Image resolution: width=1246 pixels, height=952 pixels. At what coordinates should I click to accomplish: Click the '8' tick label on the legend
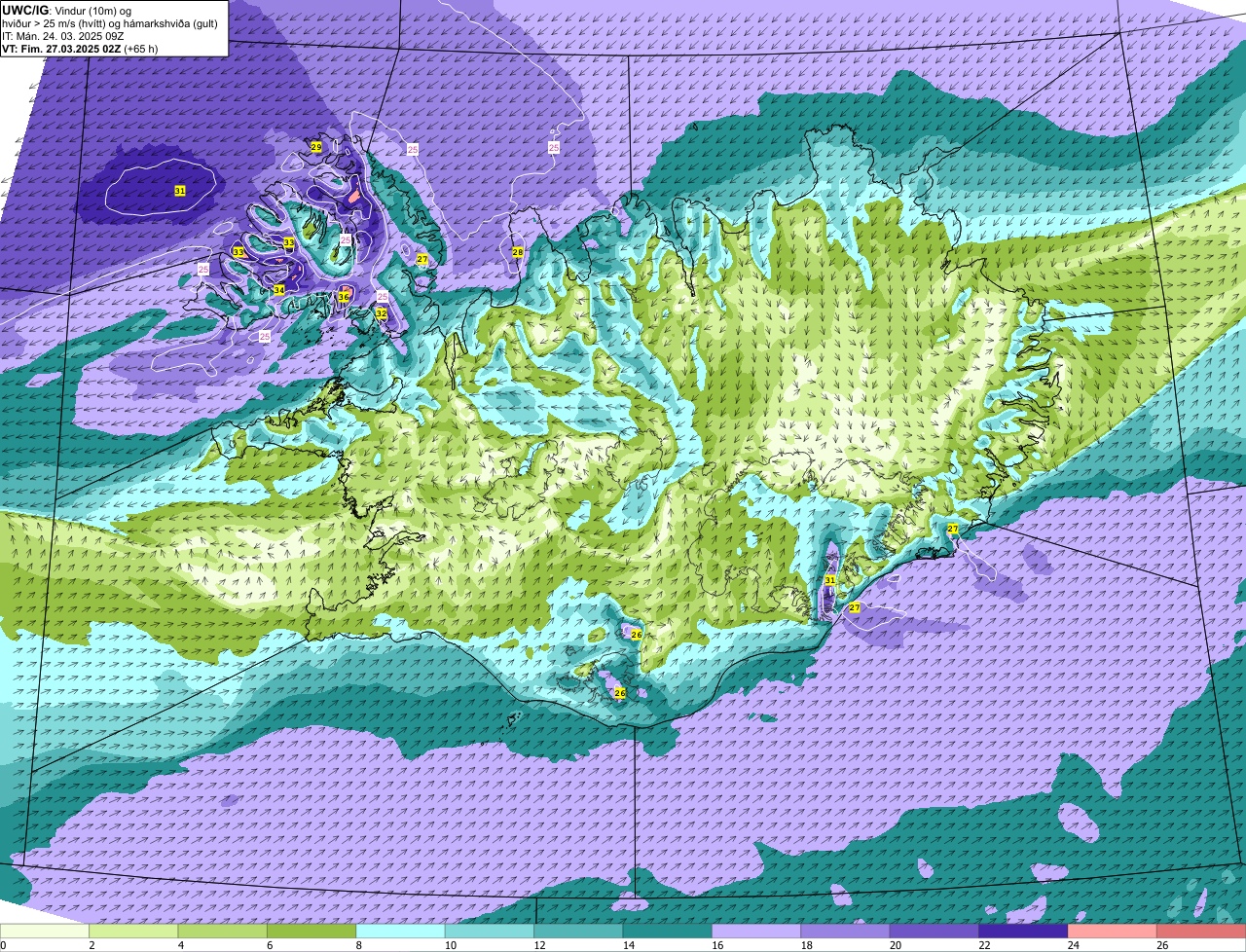click(358, 945)
